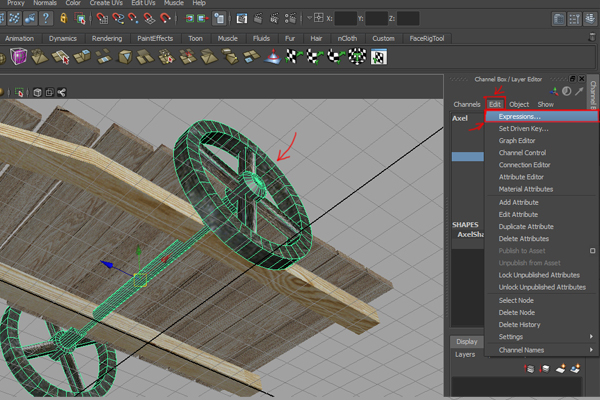
Task: Click the red-blue manipulator cone shelf icon
Action: [272, 57]
